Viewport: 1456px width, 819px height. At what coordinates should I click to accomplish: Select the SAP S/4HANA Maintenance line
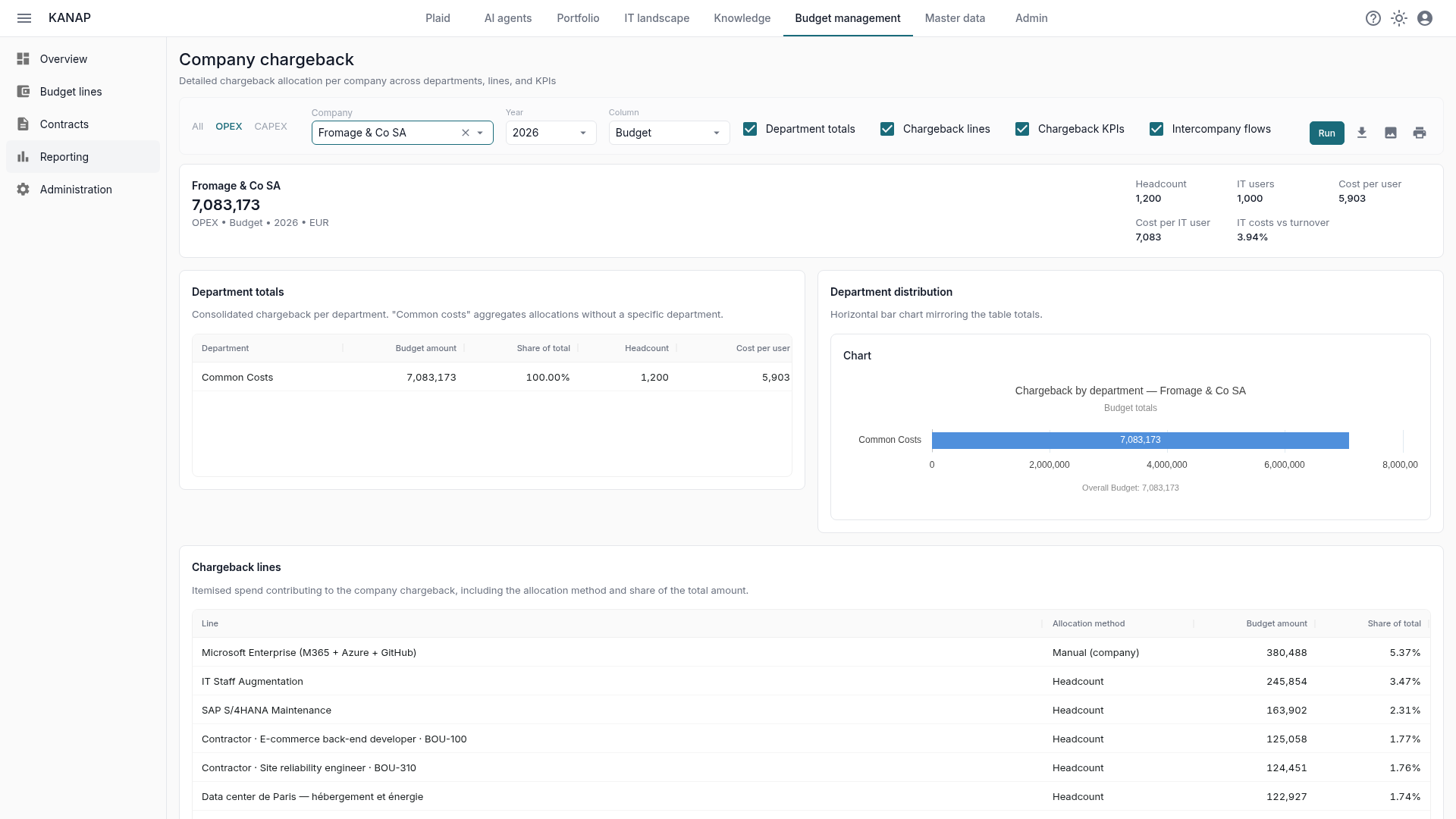click(811, 711)
